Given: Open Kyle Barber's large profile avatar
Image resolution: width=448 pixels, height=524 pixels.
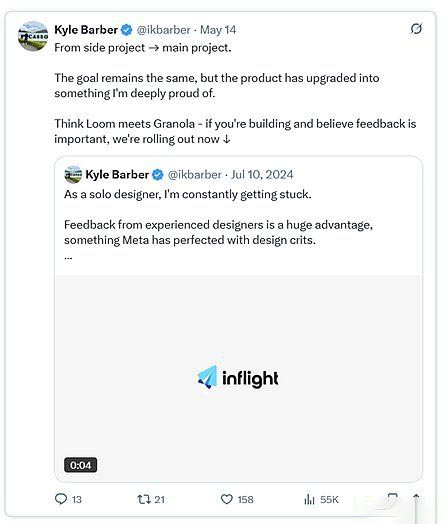Looking at the screenshot, I should [x=33, y=36].
